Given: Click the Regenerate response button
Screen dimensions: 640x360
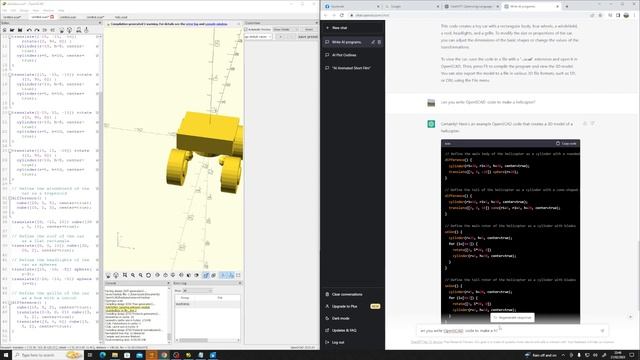Looking at the screenshot, I should [512, 317].
